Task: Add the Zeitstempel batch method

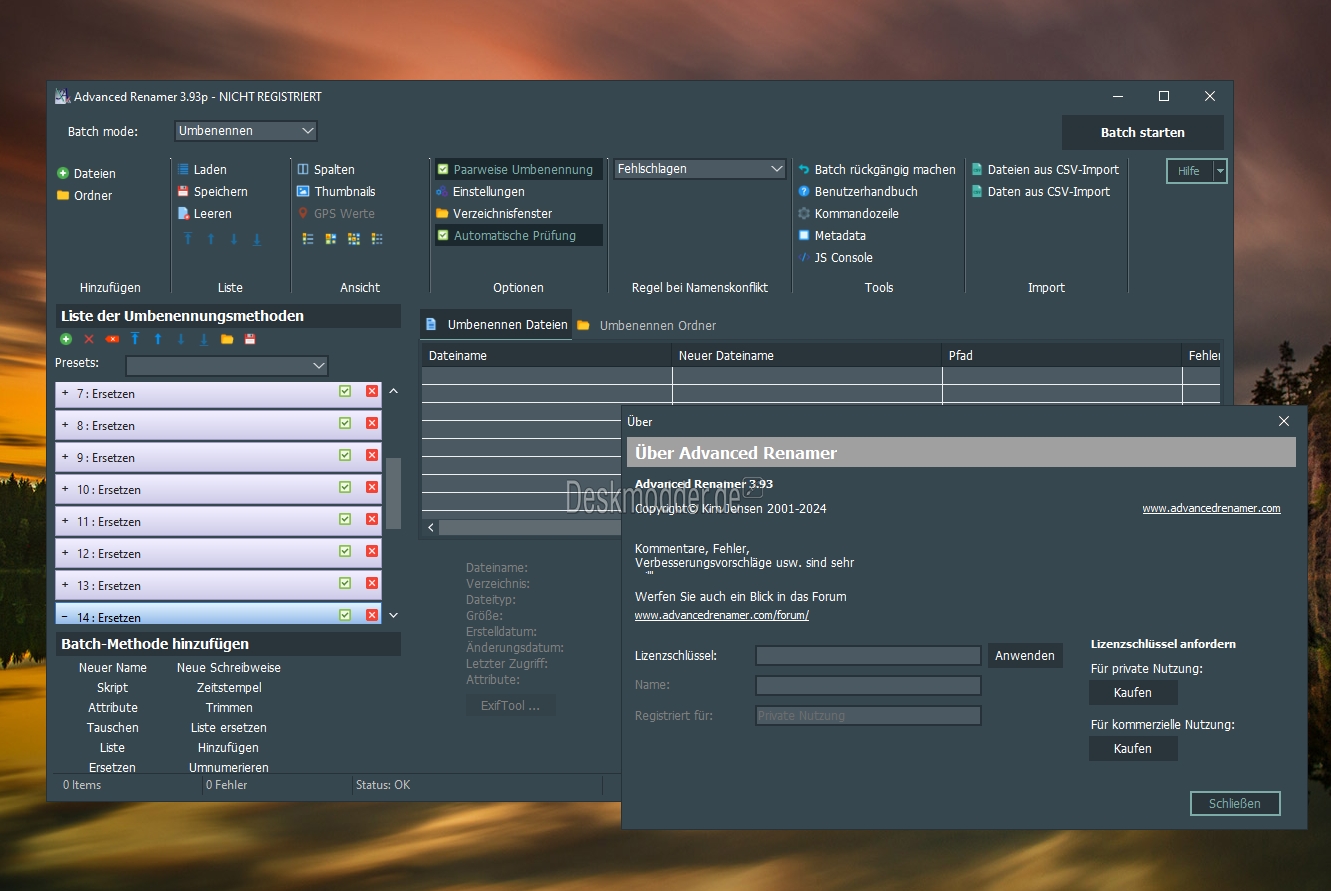Action: pyautogui.click(x=229, y=688)
